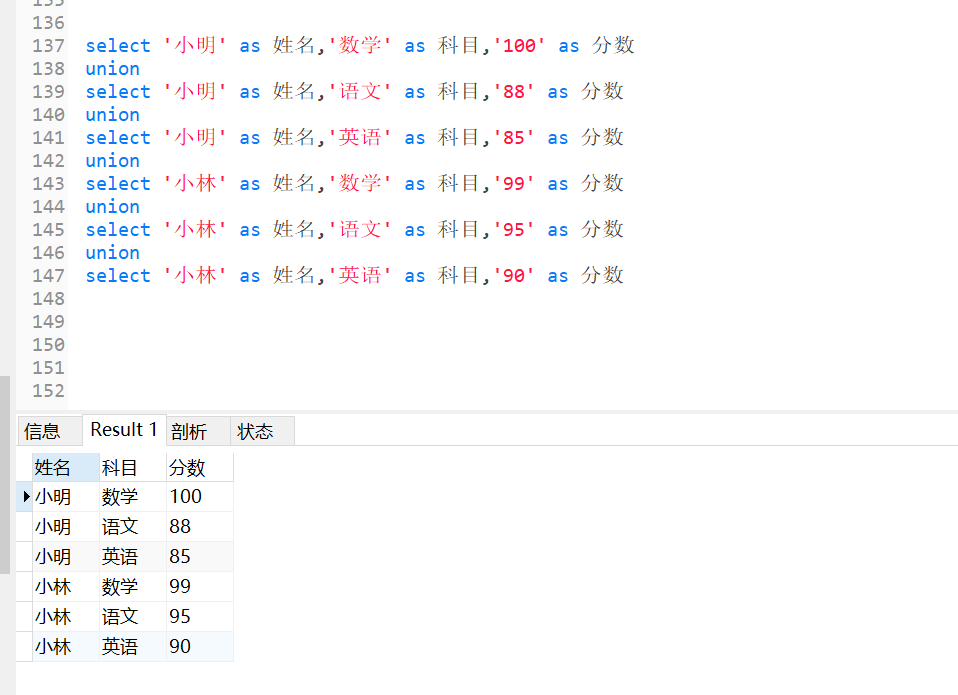This screenshot has height=695, width=958.
Task: Place the cursor on empty line 150
Action: (x=200, y=344)
